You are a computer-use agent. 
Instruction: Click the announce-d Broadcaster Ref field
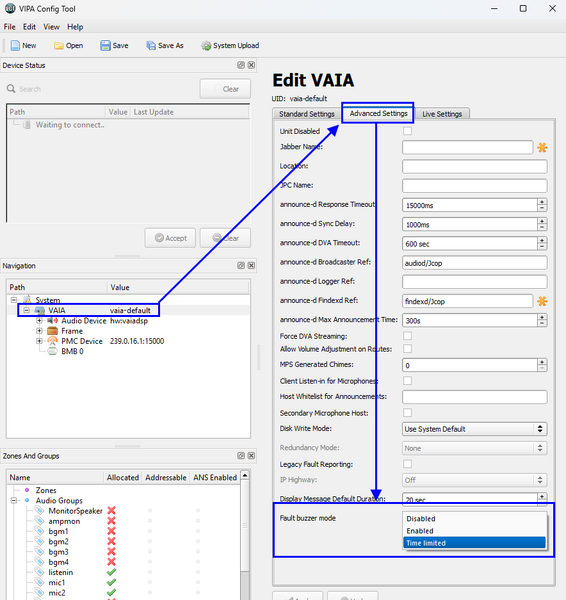click(x=475, y=263)
